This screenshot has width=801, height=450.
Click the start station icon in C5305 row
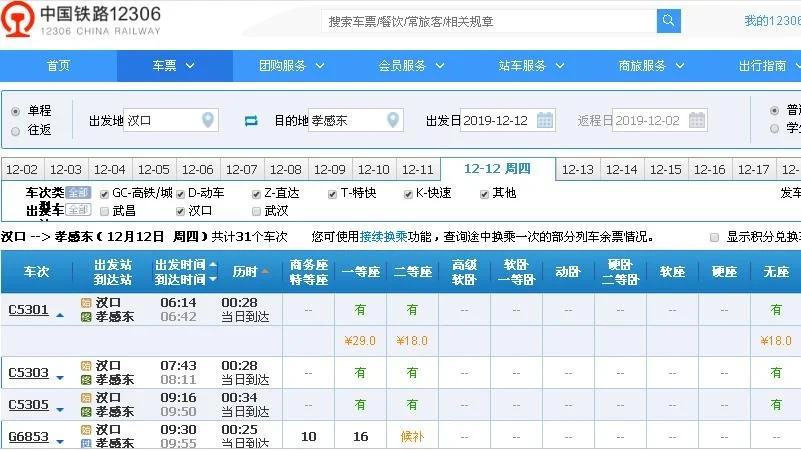tap(86, 397)
